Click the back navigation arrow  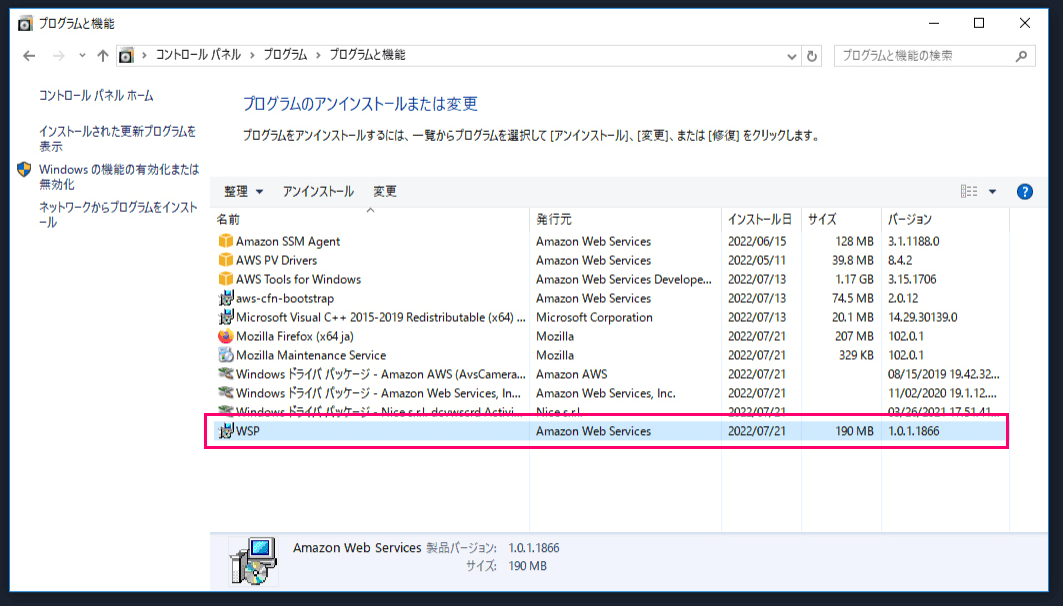coord(28,56)
